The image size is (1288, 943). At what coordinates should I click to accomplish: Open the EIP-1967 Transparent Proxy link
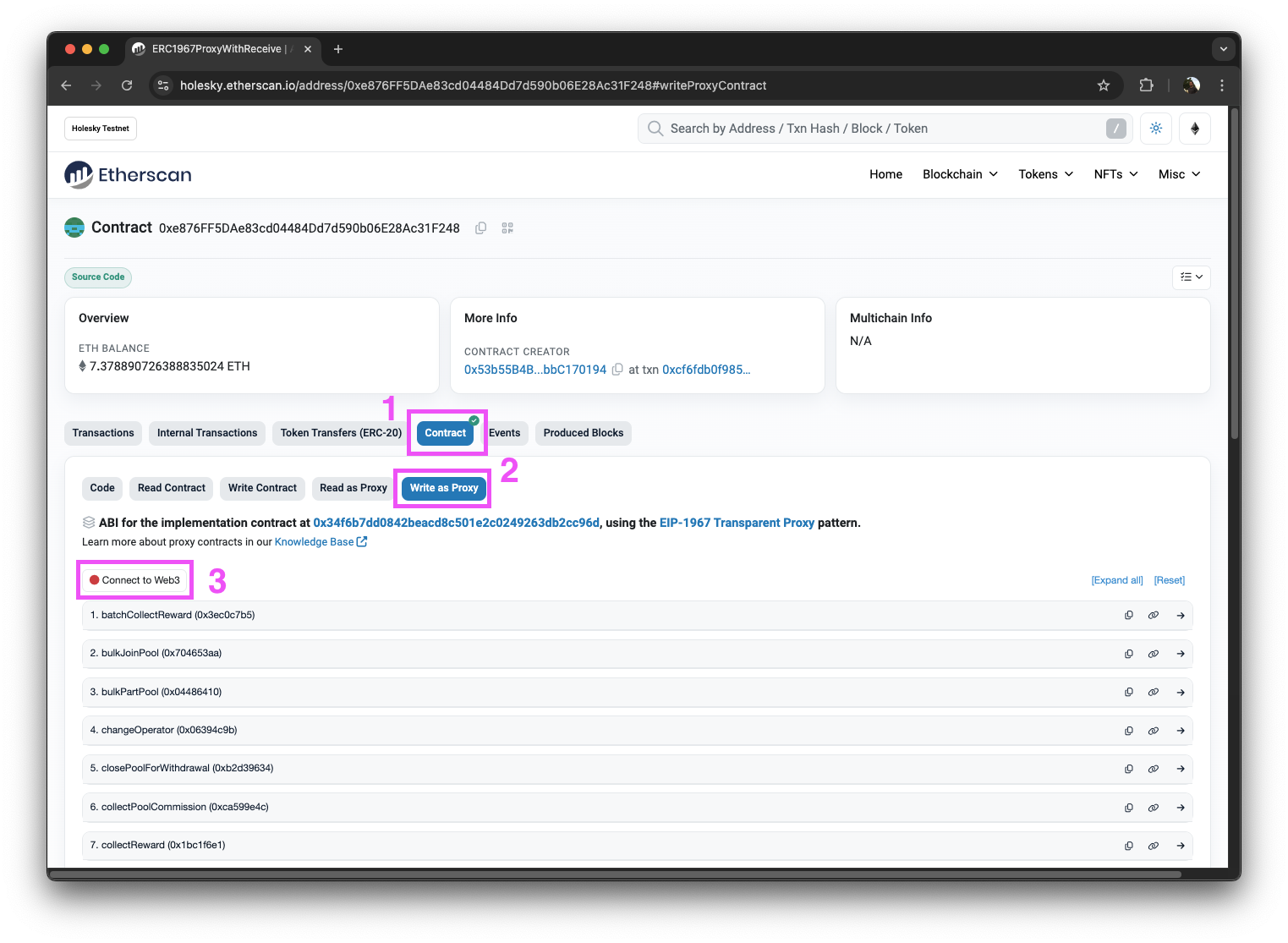[x=737, y=523]
